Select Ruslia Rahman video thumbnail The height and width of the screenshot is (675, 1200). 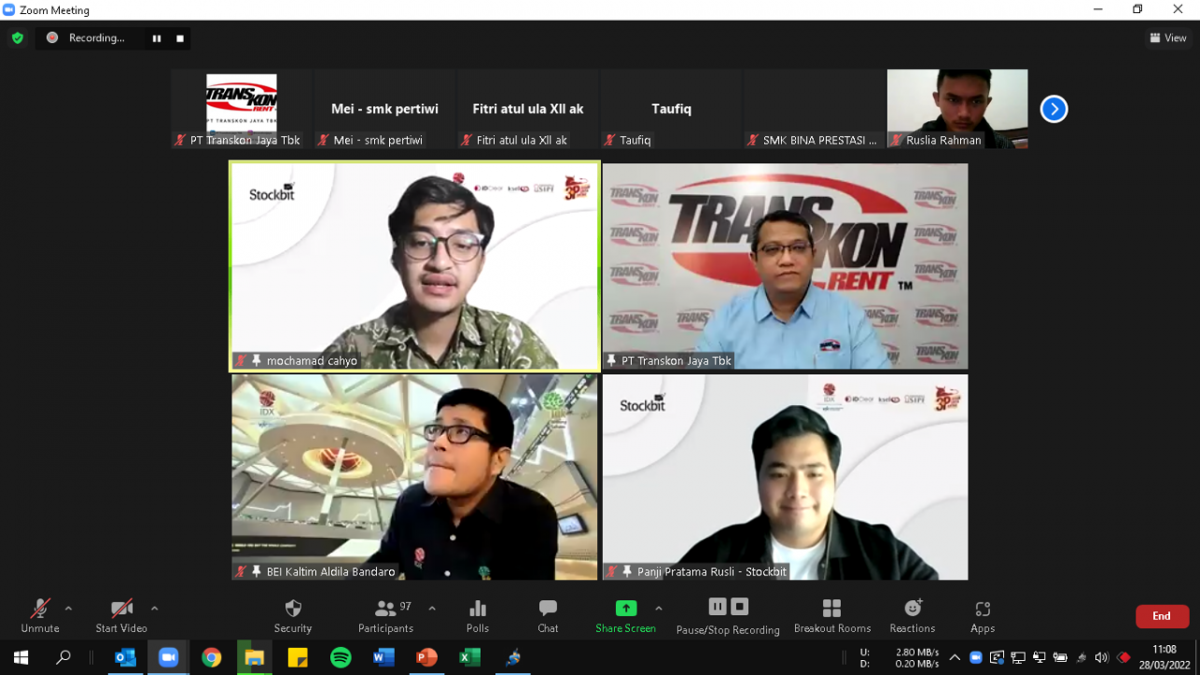(x=957, y=109)
